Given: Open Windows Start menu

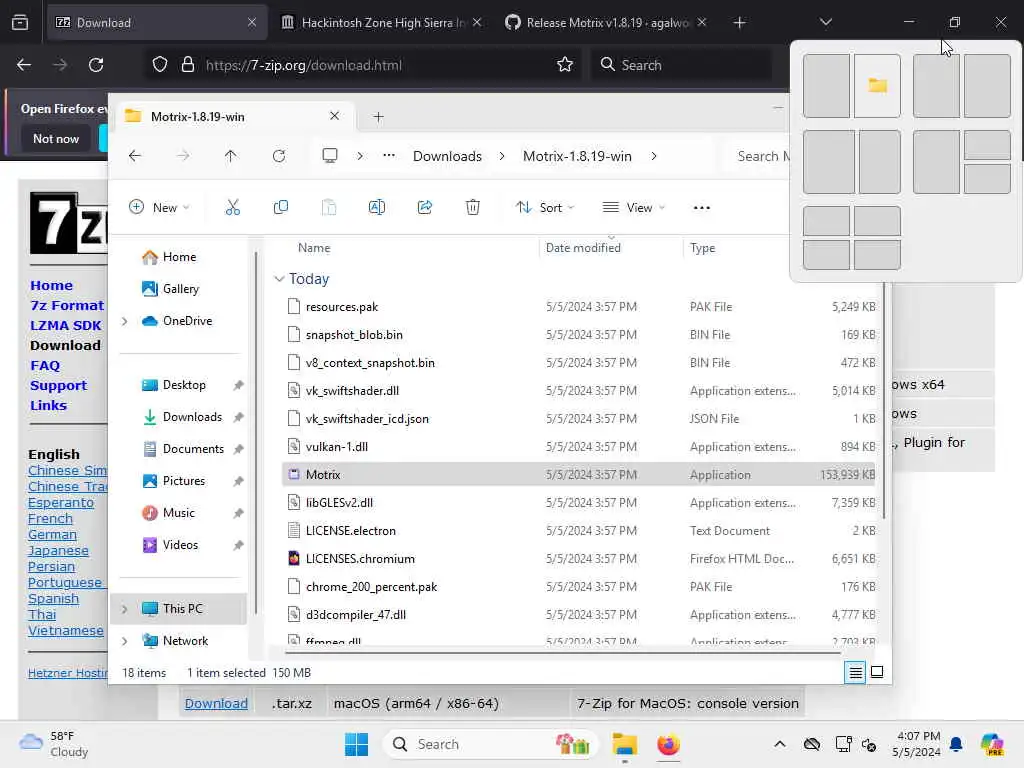Looking at the screenshot, I should [357, 744].
